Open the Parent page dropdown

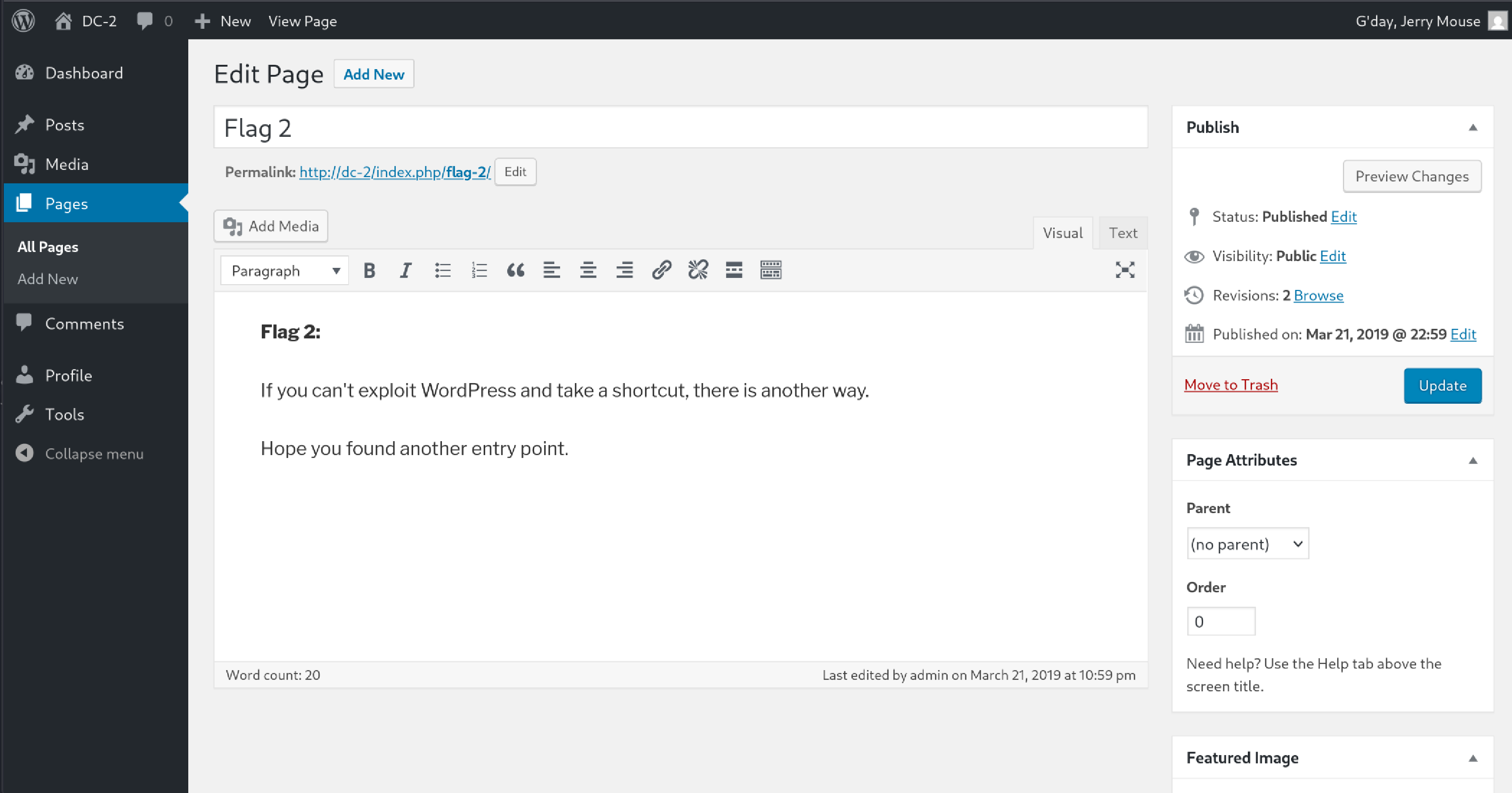point(1247,544)
